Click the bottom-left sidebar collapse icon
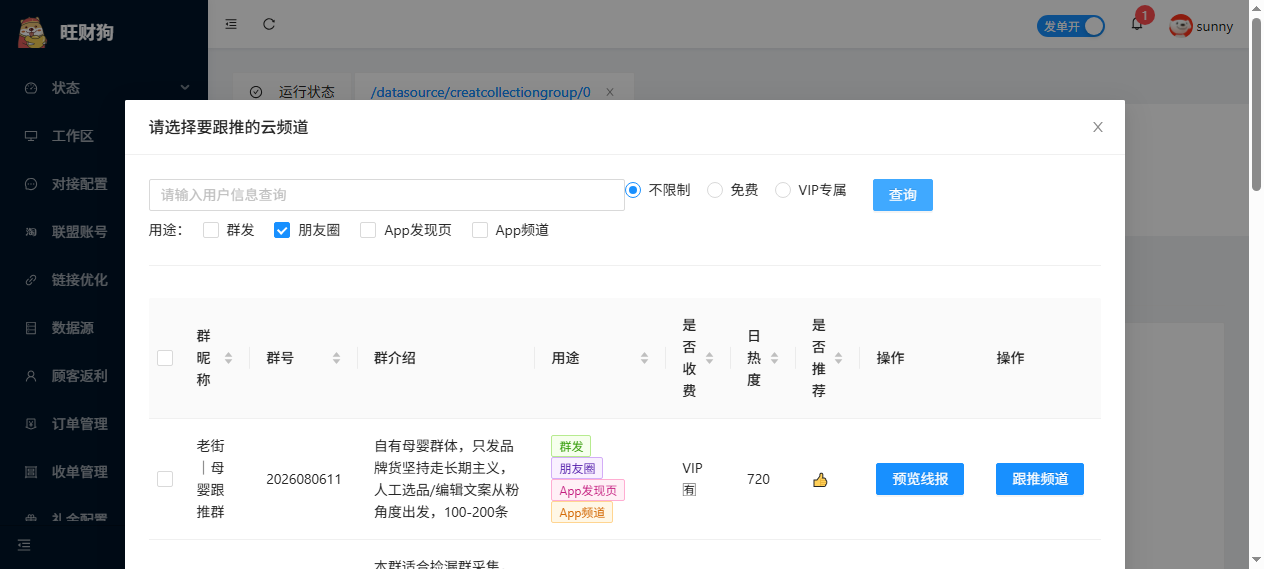The height and width of the screenshot is (569, 1264). pos(25,545)
